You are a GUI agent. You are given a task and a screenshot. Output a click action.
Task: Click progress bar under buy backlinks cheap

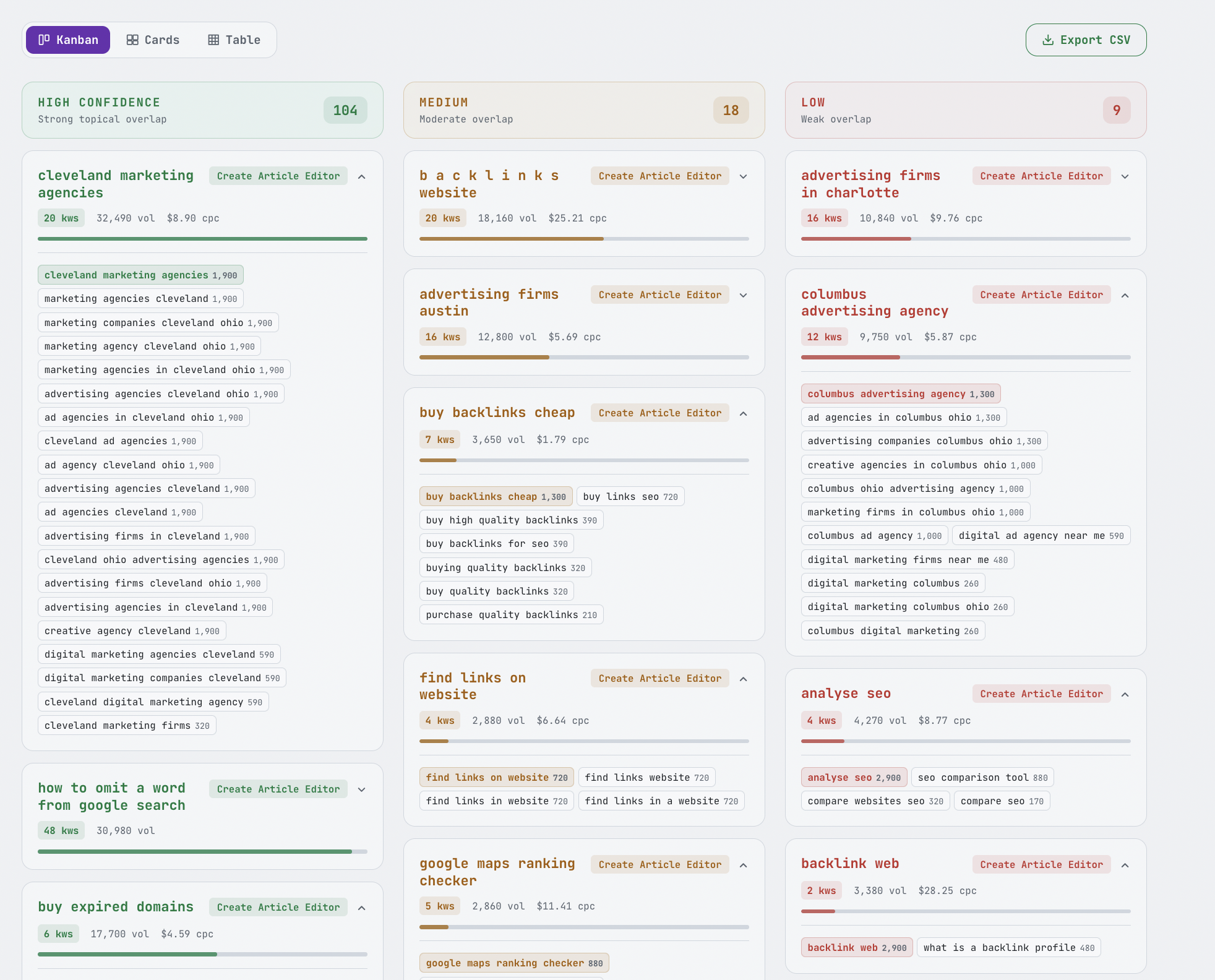pos(583,460)
